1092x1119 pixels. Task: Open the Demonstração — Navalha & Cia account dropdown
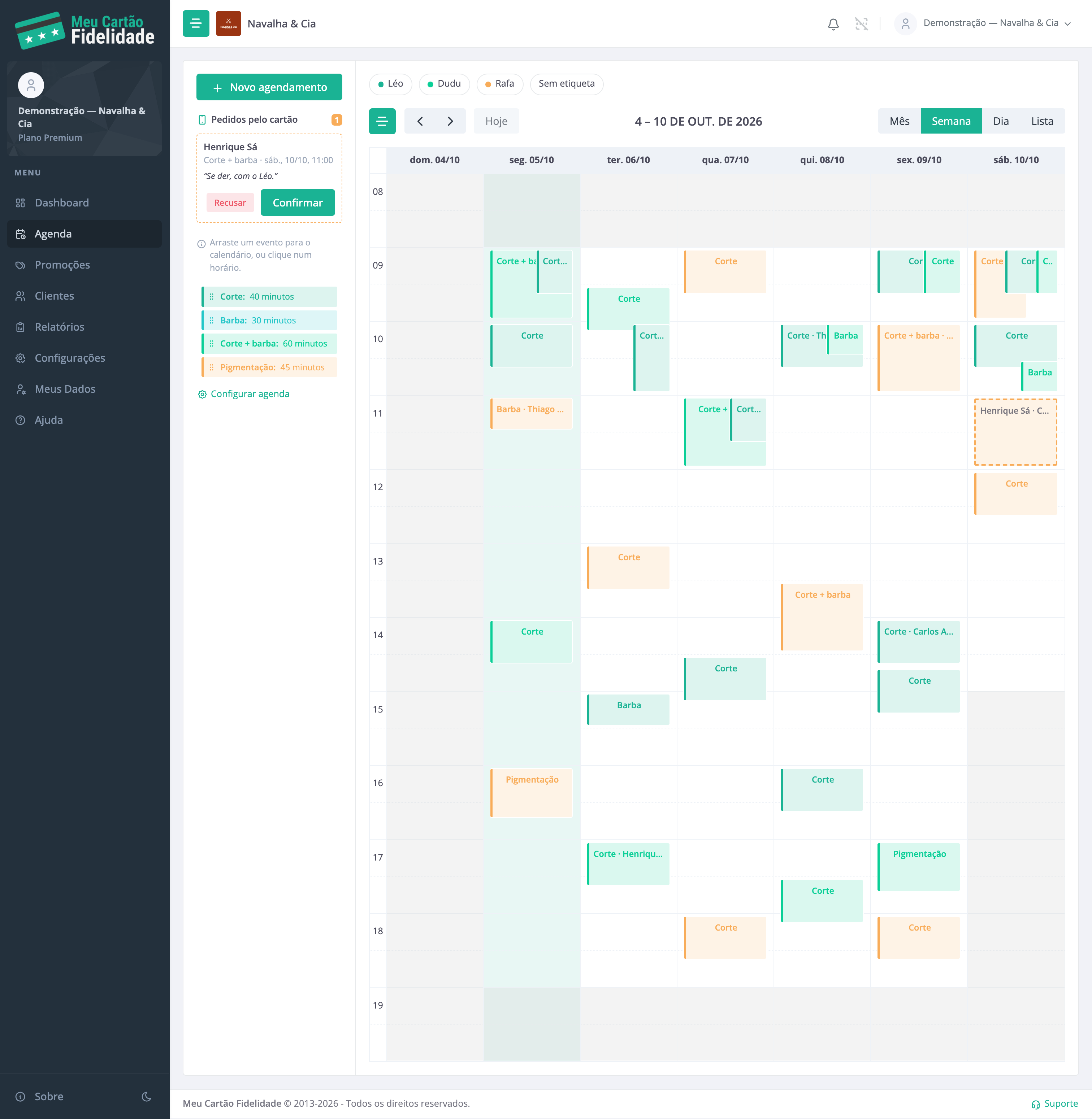pyautogui.click(x=983, y=23)
